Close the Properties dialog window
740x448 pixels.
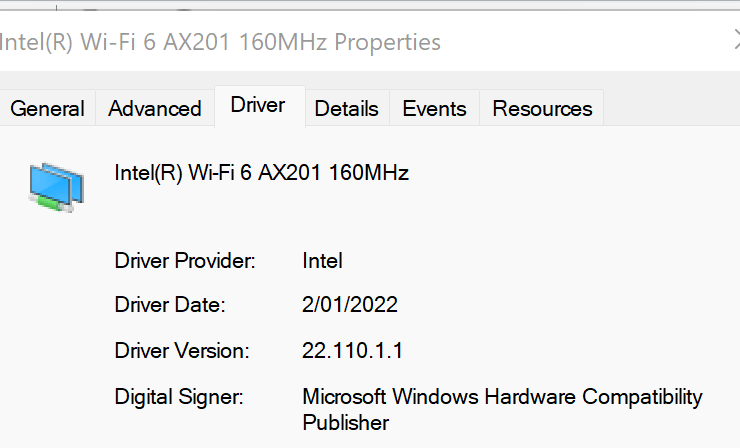tap(736, 40)
